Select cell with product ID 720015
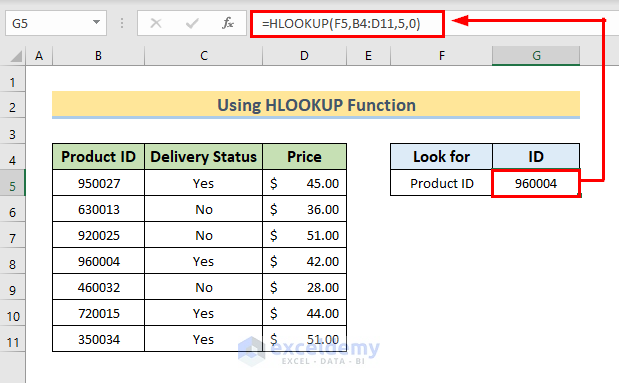Image resolution: width=619 pixels, height=383 pixels. click(x=98, y=314)
